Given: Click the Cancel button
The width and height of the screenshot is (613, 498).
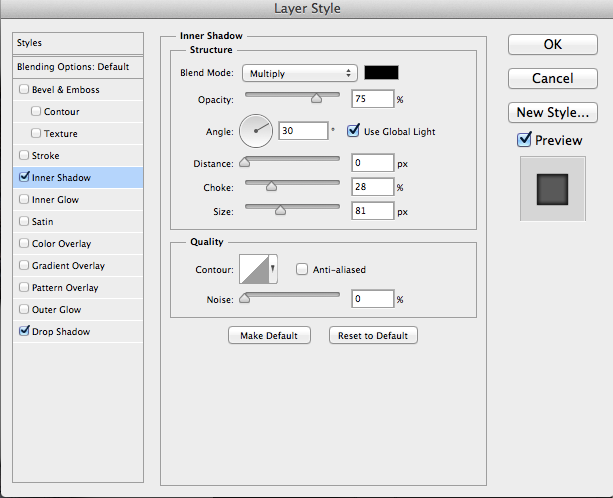Looking at the screenshot, I should [553, 79].
